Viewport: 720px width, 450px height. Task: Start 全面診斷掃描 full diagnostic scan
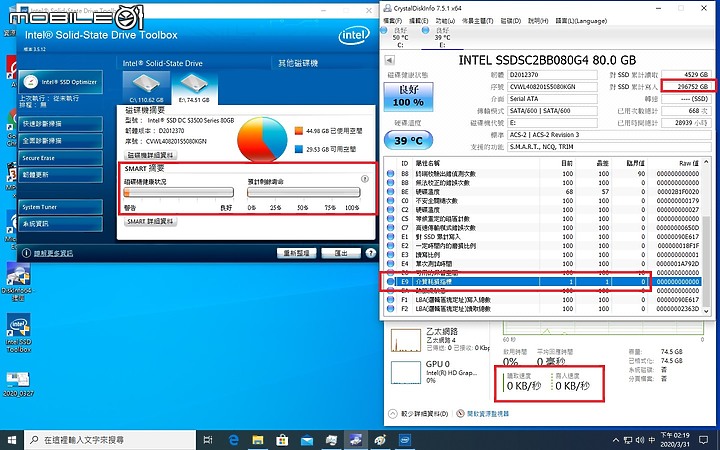[x=61, y=141]
